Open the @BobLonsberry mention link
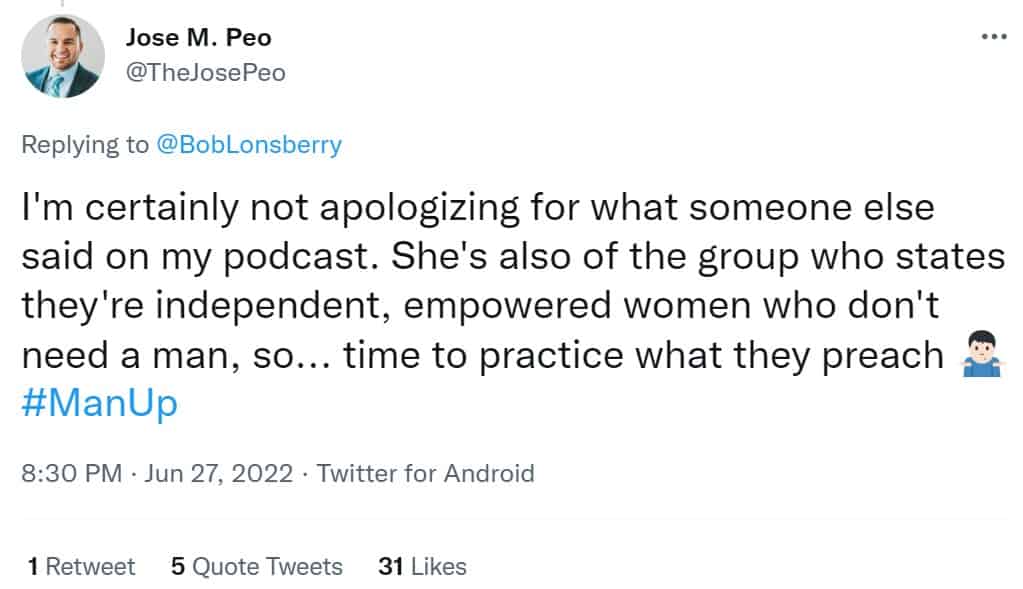1023x589 pixels. point(248,144)
